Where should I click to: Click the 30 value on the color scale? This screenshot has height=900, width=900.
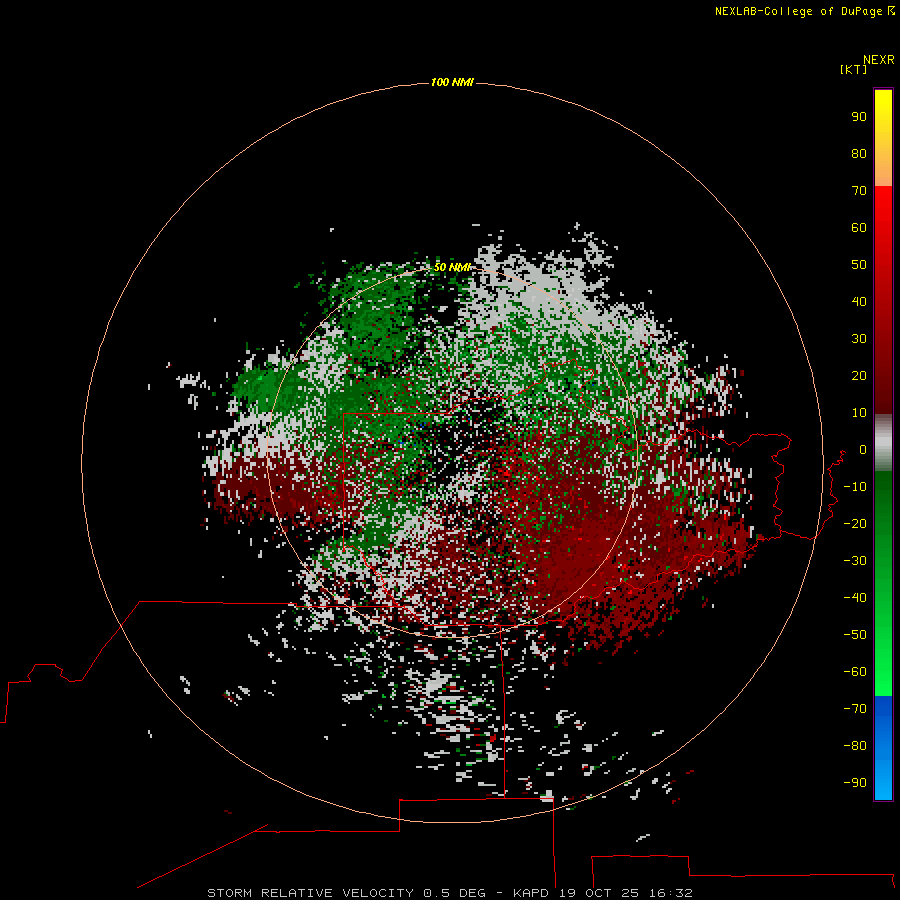pyautogui.click(x=859, y=339)
